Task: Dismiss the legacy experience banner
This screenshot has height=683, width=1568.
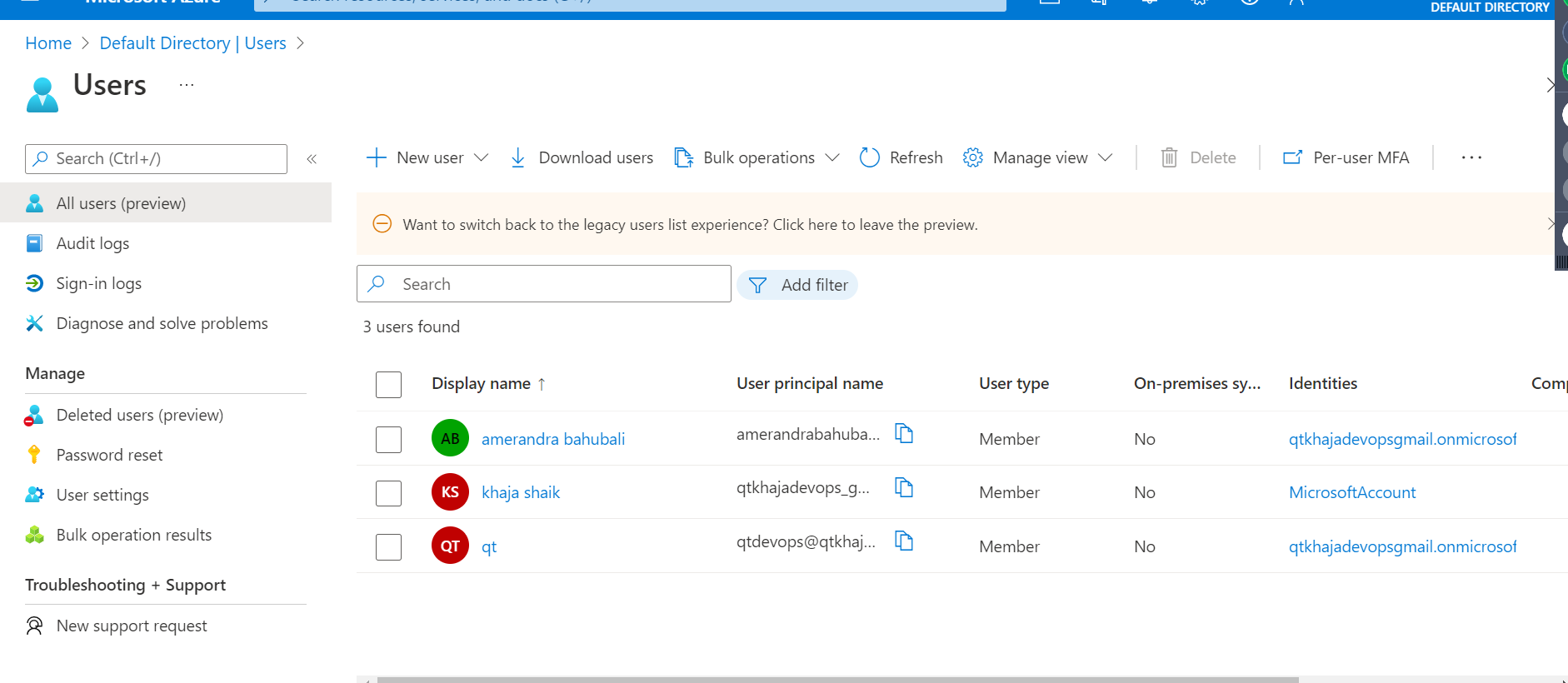Action: click(1551, 224)
